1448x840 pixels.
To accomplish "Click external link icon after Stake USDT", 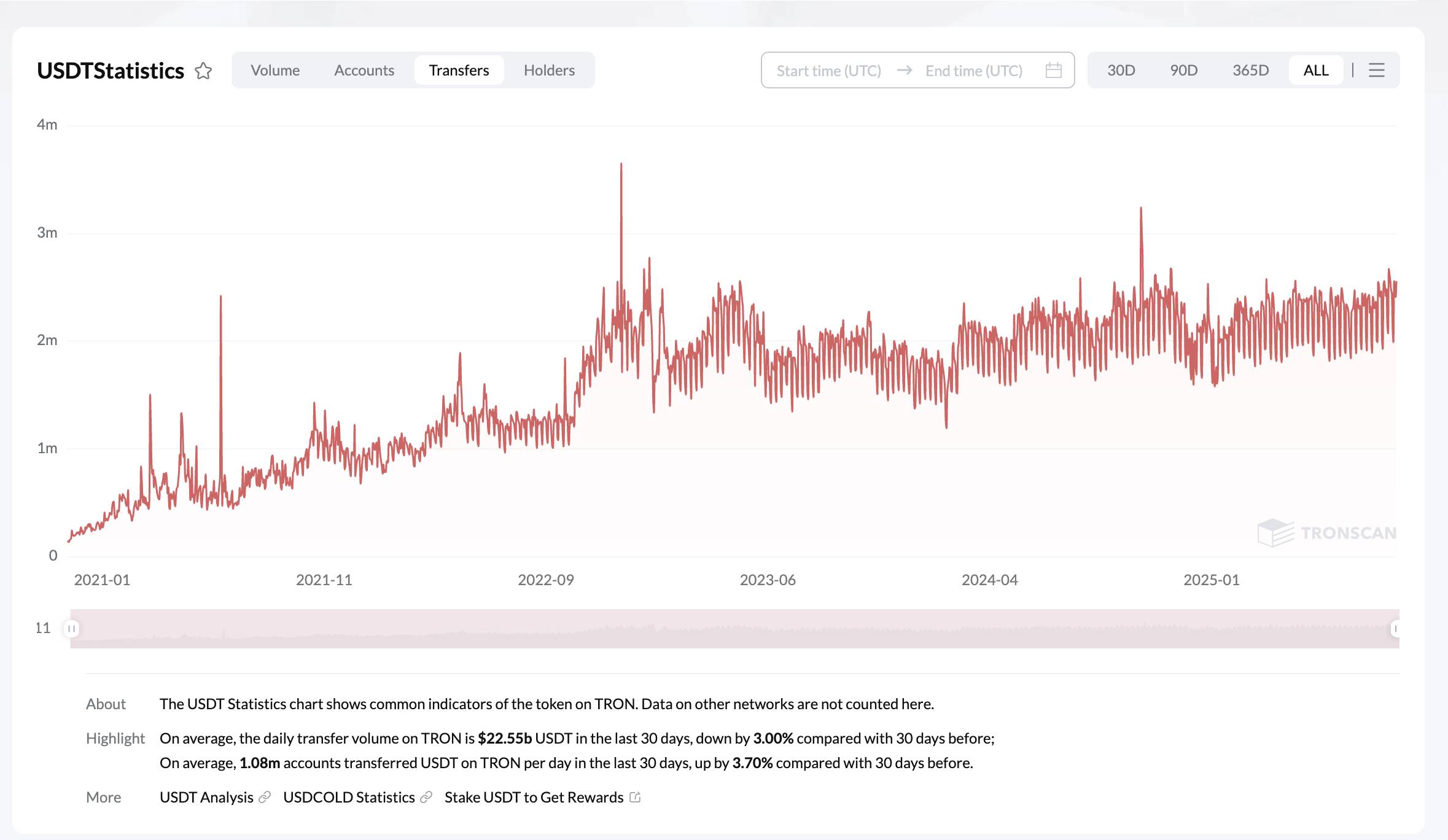I will 636,797.
